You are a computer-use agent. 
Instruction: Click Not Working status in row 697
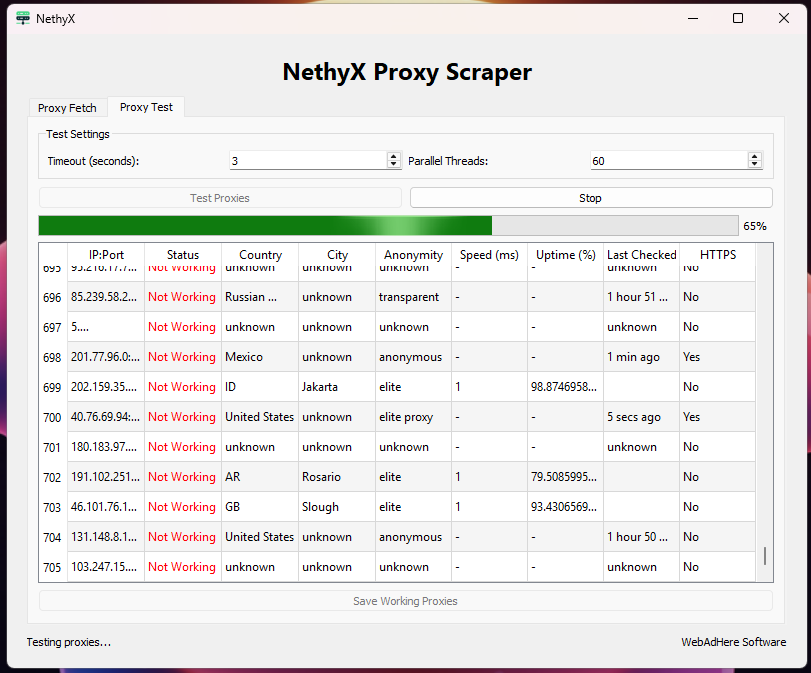(182, 327)
